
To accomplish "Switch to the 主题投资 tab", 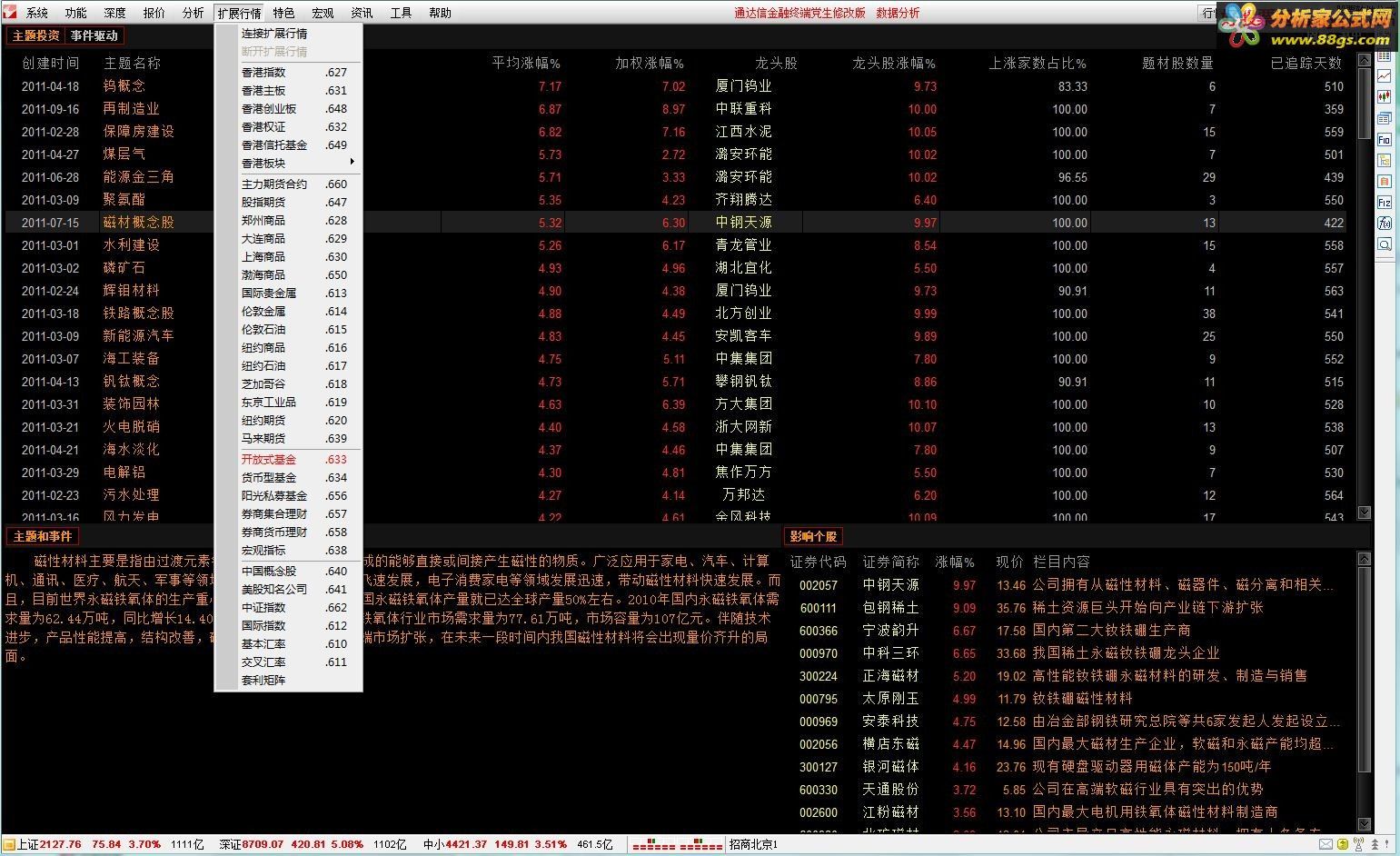I will coord(36,35).
